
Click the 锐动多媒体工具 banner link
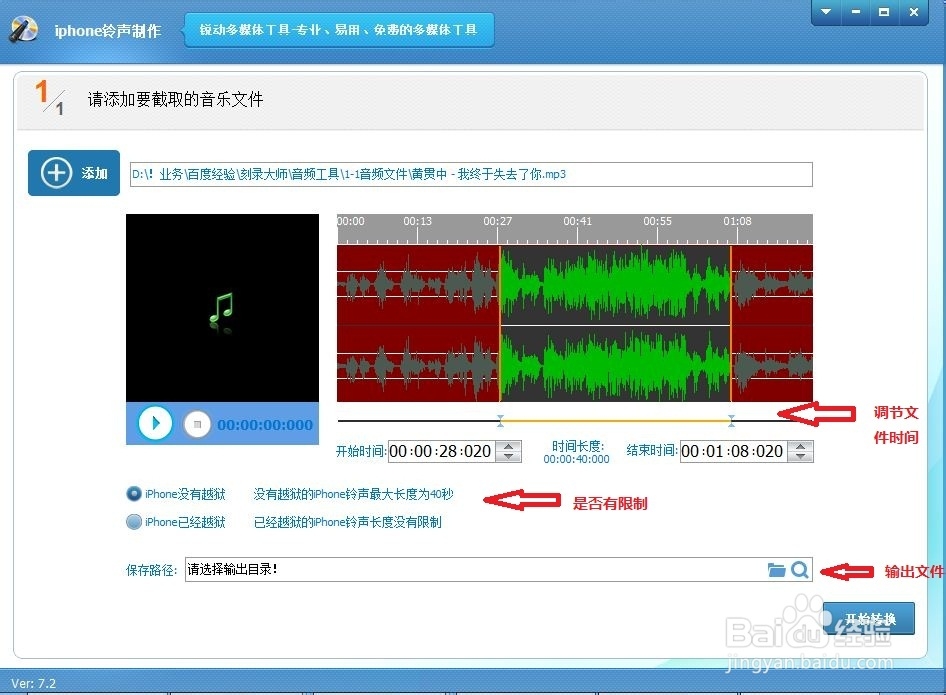(x=338, y=30)
